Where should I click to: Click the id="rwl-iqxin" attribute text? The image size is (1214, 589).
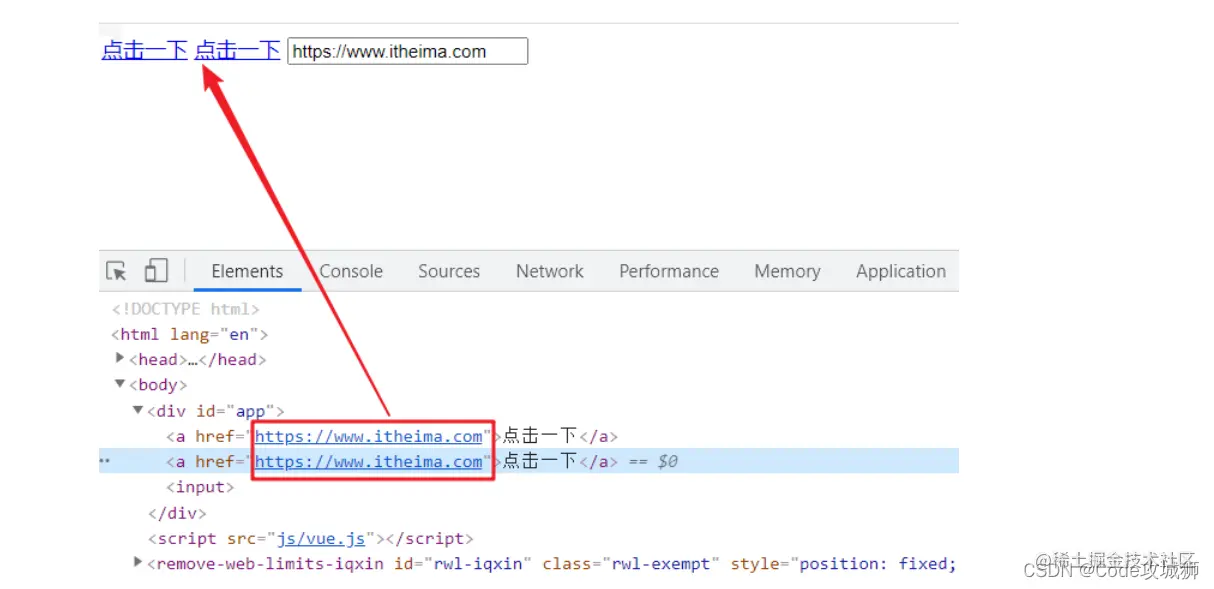[462, 564]
